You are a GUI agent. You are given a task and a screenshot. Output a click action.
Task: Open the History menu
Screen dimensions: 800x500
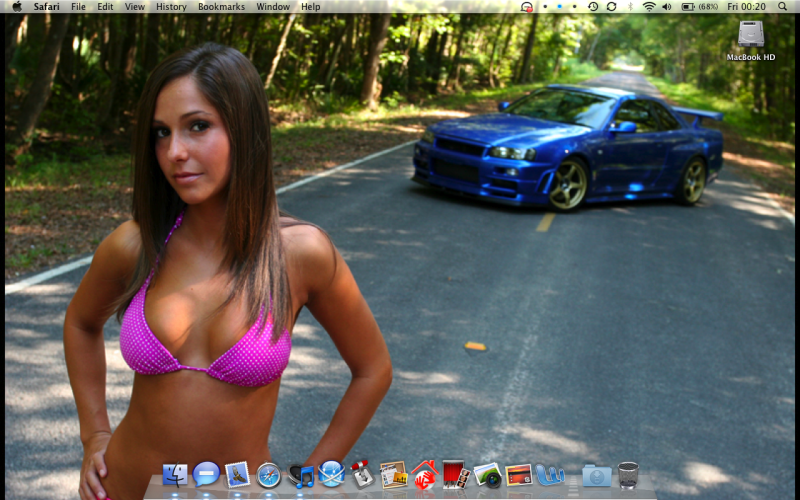[171, 7]
